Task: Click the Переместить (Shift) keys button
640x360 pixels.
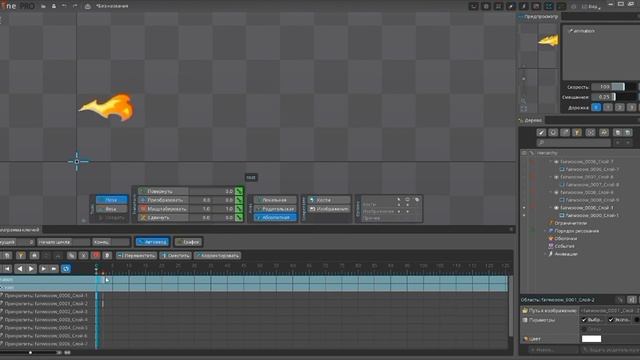Action: [x=136, y=256]
